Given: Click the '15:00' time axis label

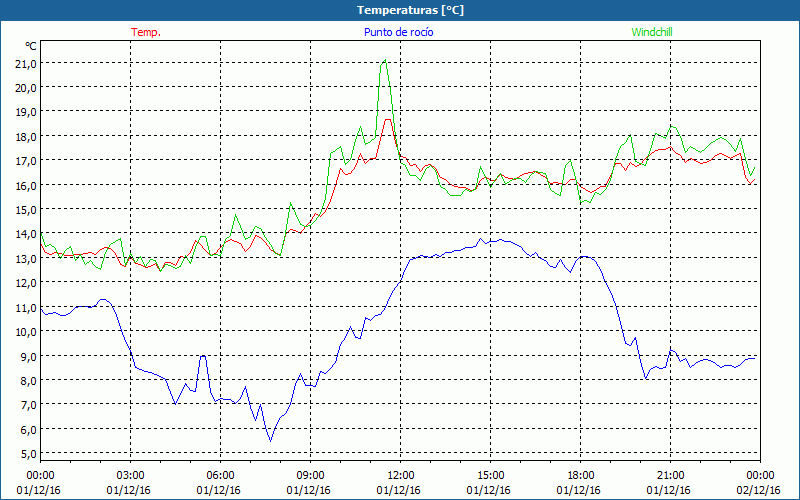Looking at the screenshot, I should pos(490,476).
